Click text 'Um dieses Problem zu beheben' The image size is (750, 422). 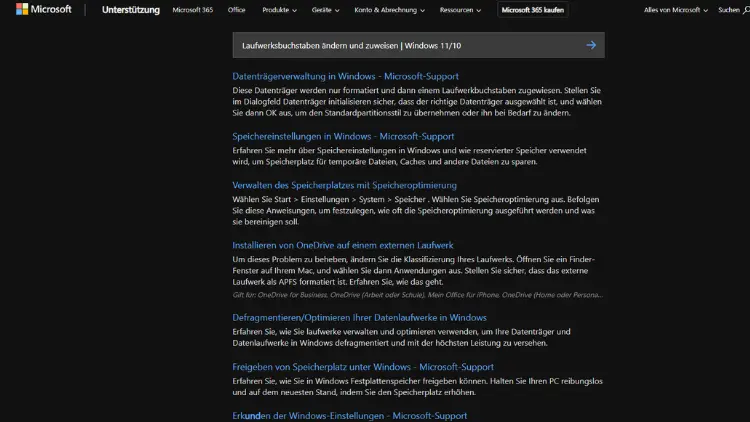click(289, 259)
